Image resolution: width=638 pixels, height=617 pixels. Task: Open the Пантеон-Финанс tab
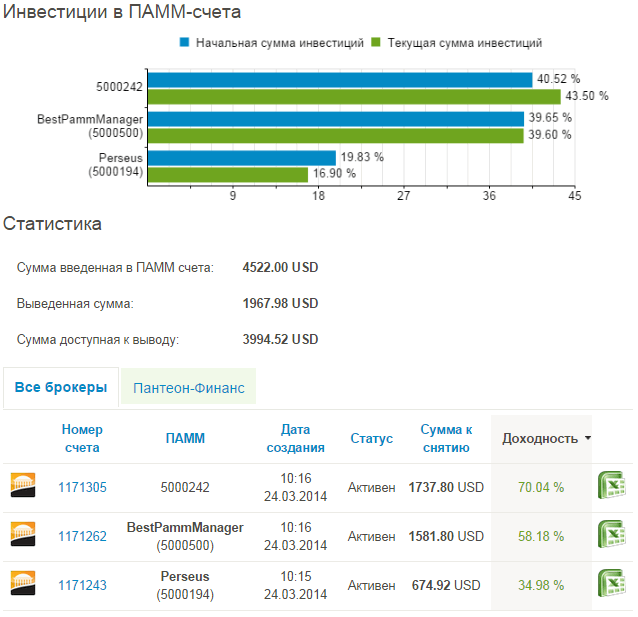188,387
